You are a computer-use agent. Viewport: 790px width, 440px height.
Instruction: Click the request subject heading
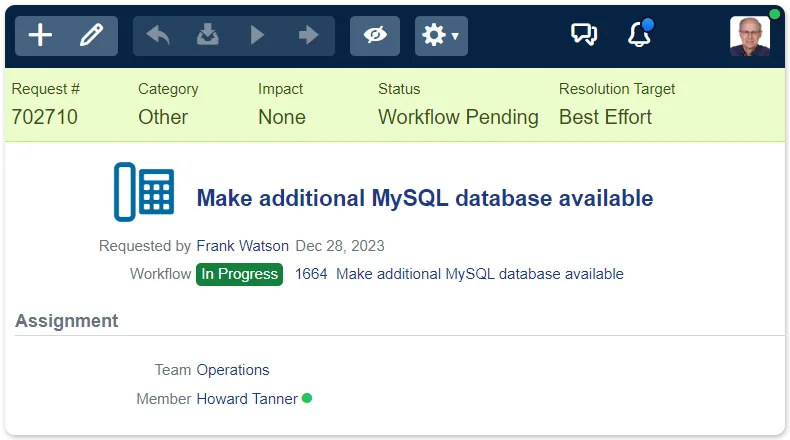click(x=425, y=198)
